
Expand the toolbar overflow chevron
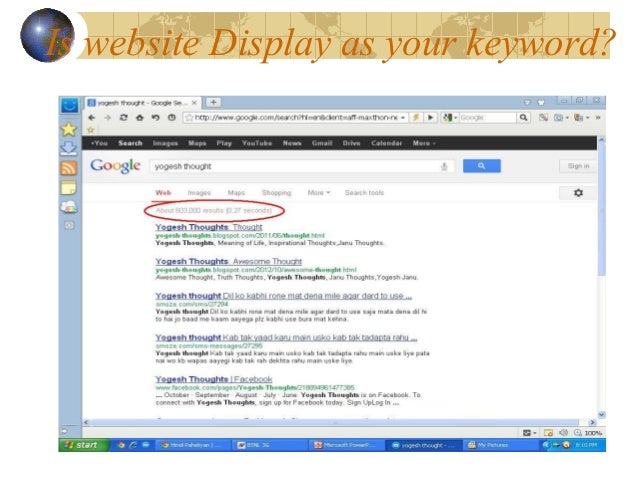pos(598,118)
